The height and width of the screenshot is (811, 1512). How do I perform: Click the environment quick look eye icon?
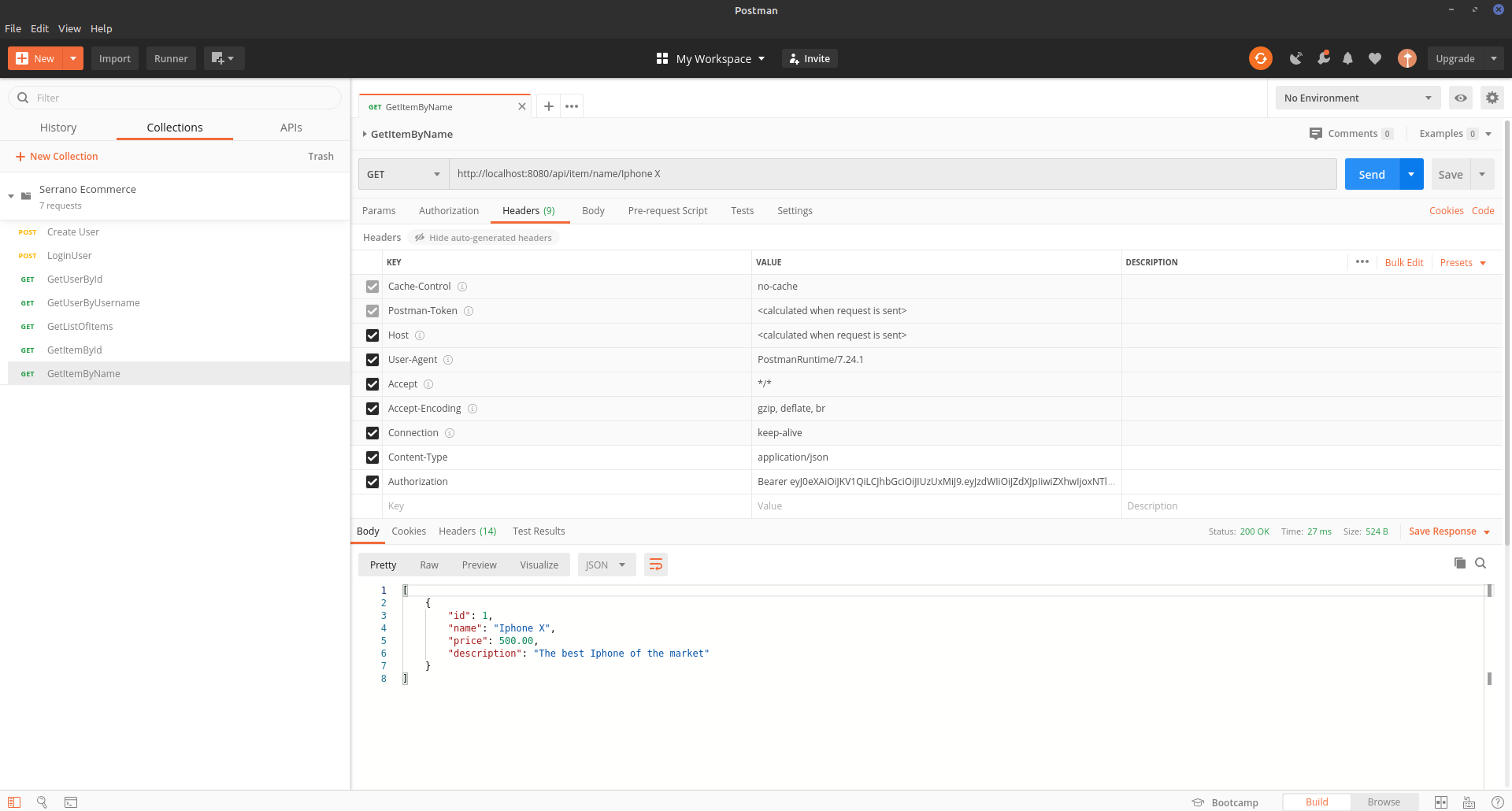[1461, 98]
